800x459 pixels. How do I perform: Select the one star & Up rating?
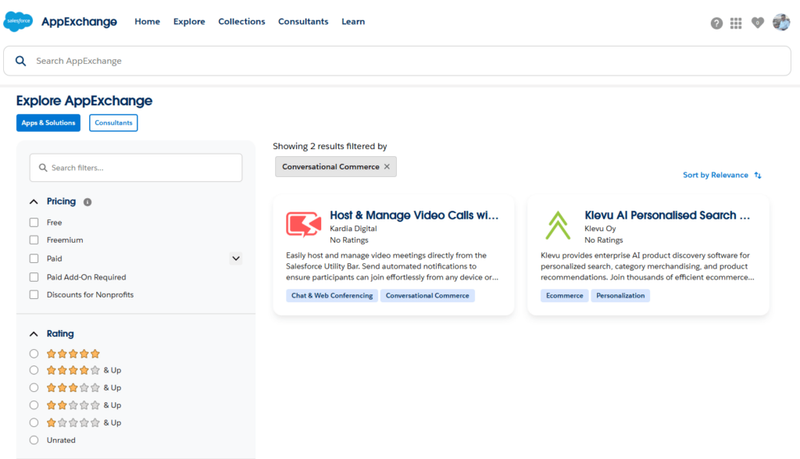(34, 422)
